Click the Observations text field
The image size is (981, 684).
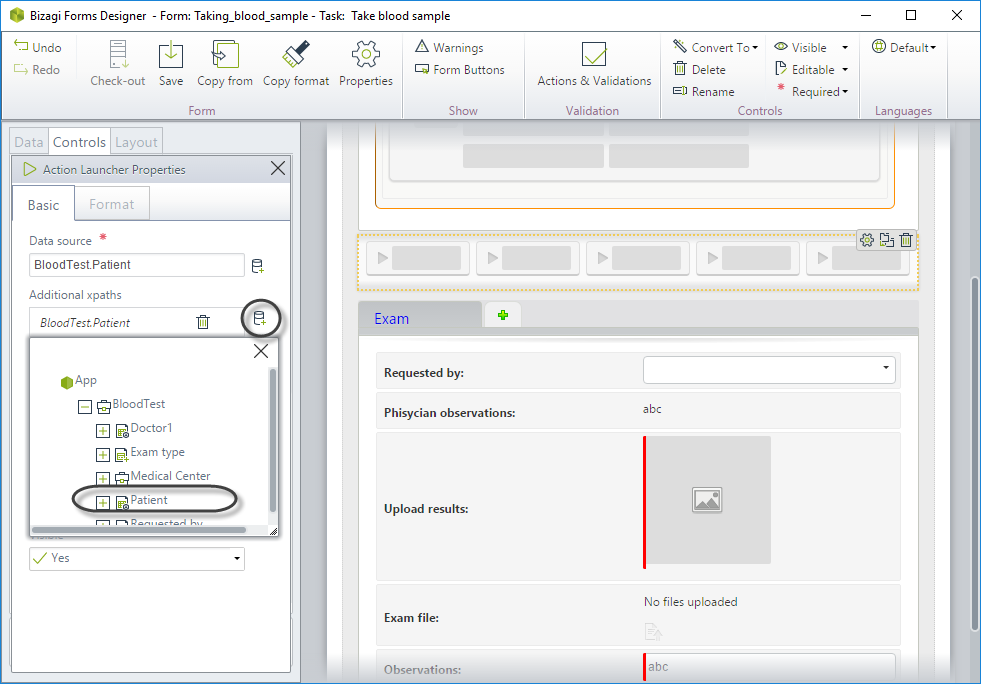769,666
